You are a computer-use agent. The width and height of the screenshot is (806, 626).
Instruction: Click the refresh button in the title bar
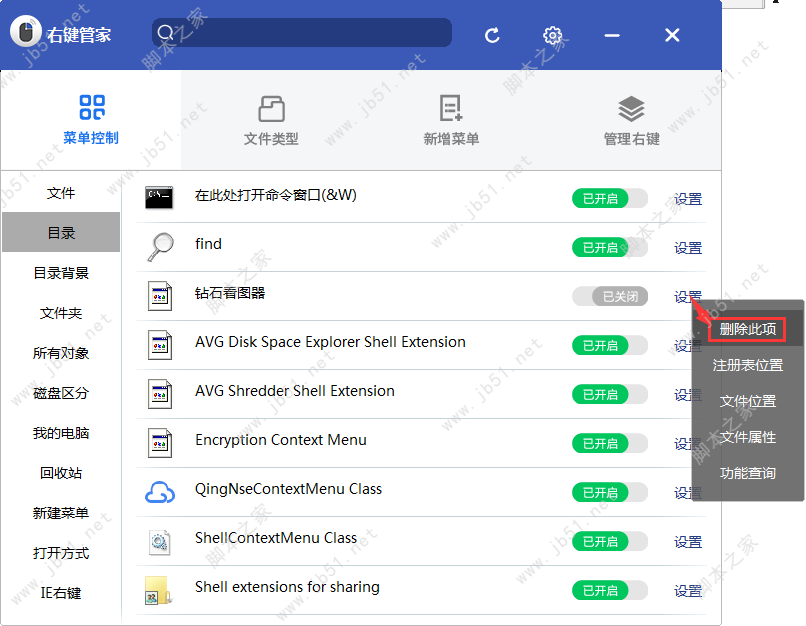[492, 34]
